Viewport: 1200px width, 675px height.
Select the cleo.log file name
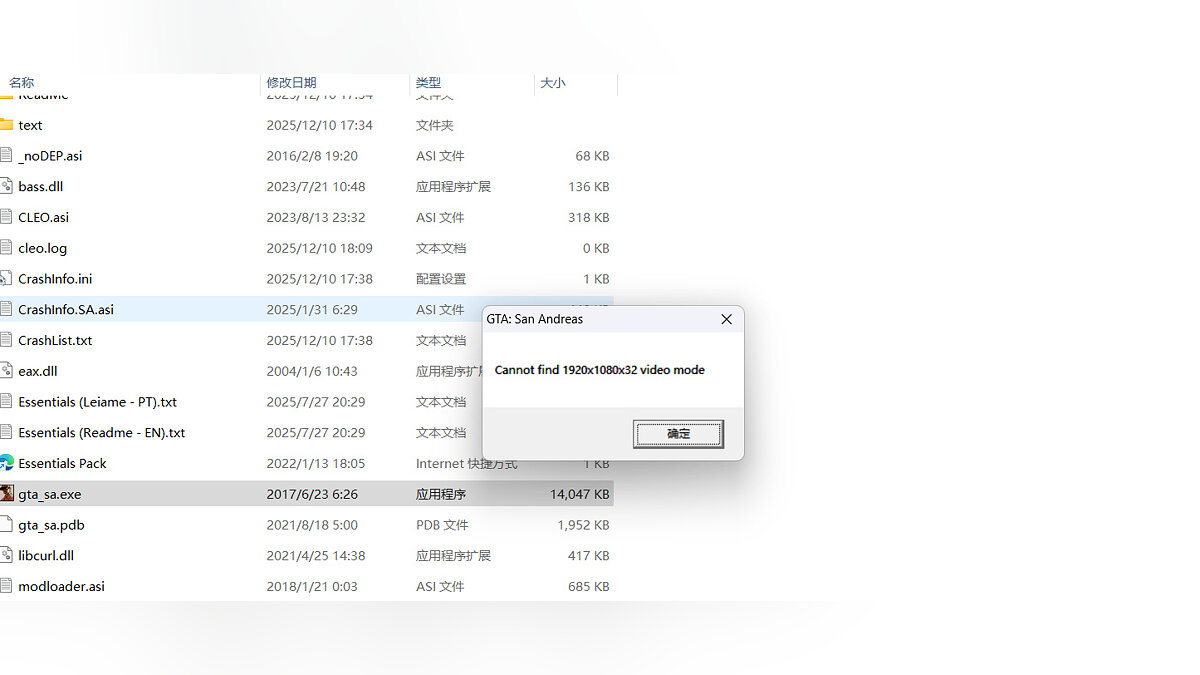pos(43,248)
